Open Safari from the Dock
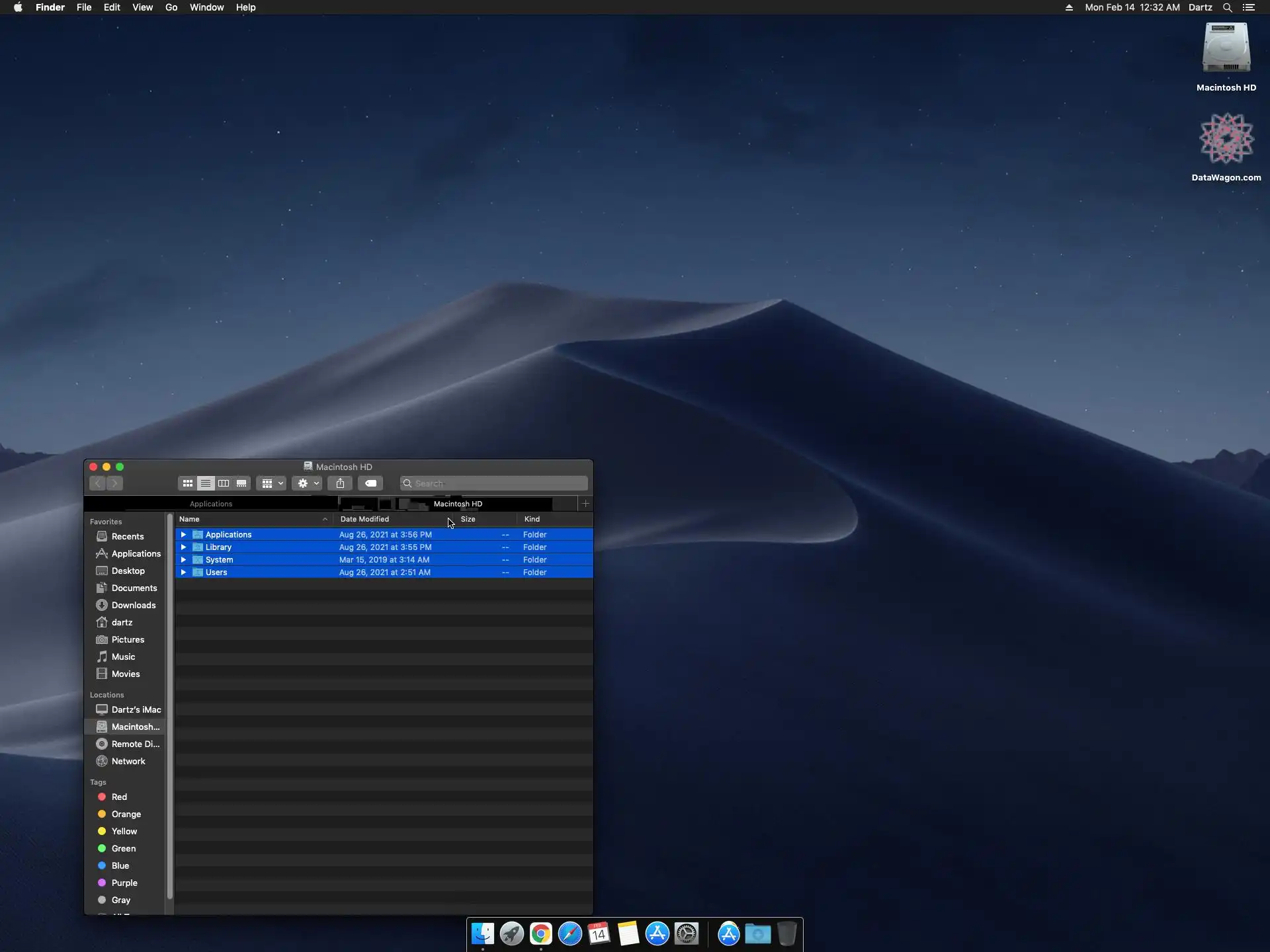The width and height of the screenshot is (1270, 952). point(570,933)
